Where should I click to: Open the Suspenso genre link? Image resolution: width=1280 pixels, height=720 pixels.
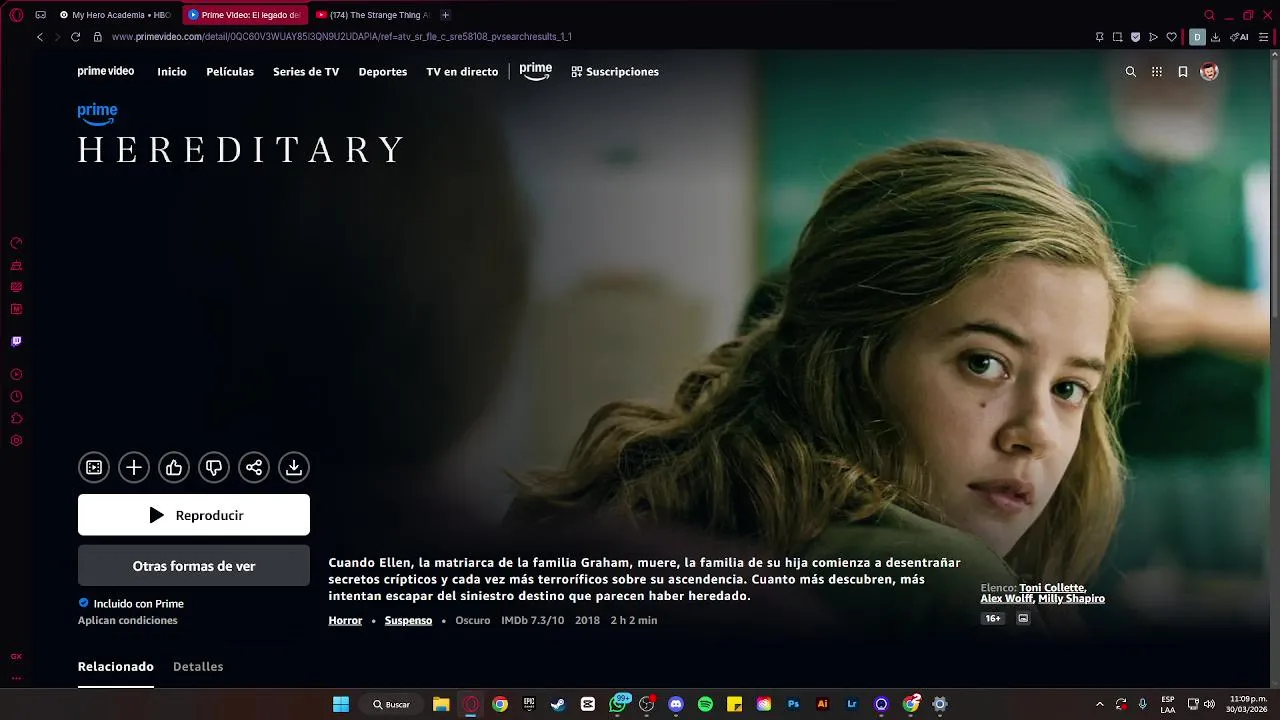click(408, 621)
